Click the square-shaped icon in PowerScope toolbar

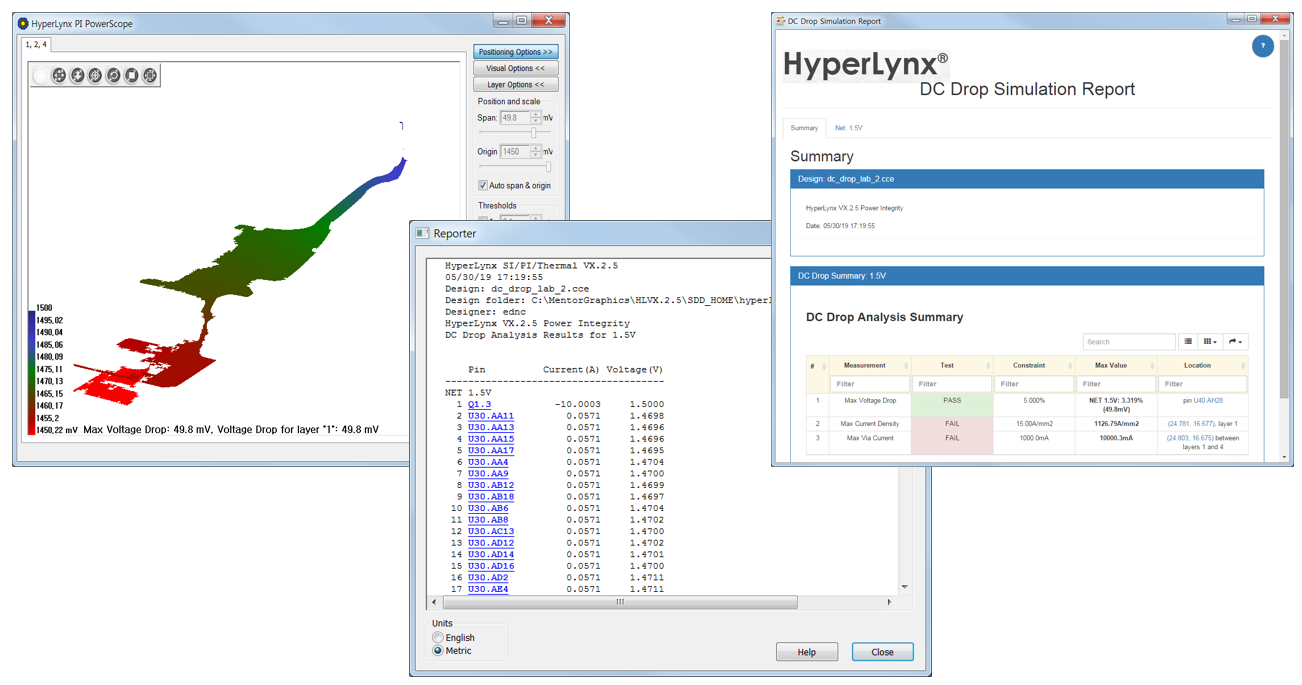(131, 76)
